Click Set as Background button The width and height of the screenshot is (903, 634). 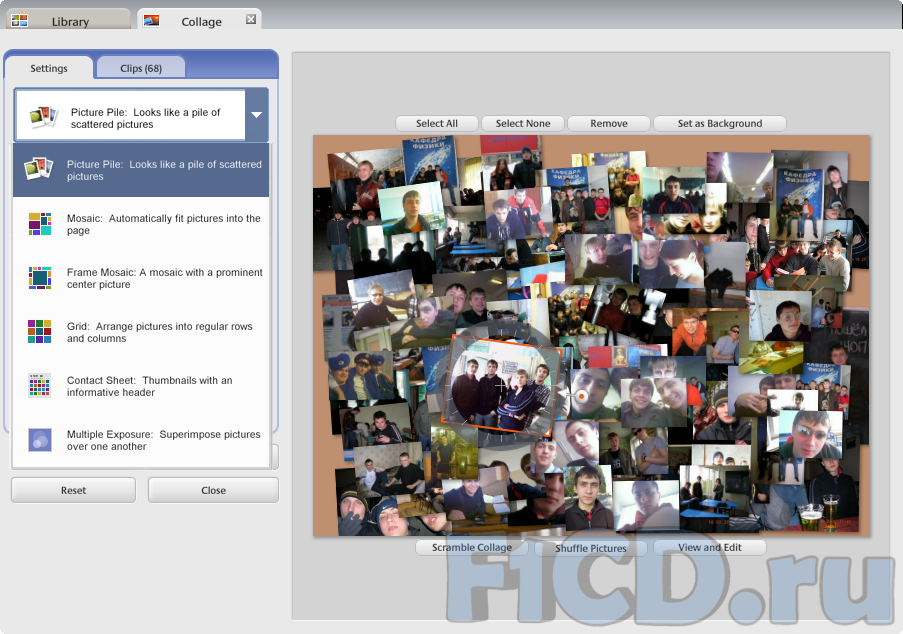(719, 123)
